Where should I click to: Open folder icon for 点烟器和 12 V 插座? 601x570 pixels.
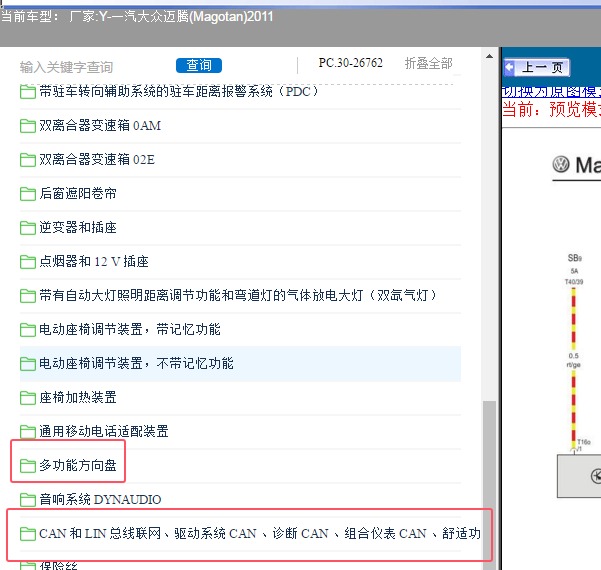pos(28,262)
